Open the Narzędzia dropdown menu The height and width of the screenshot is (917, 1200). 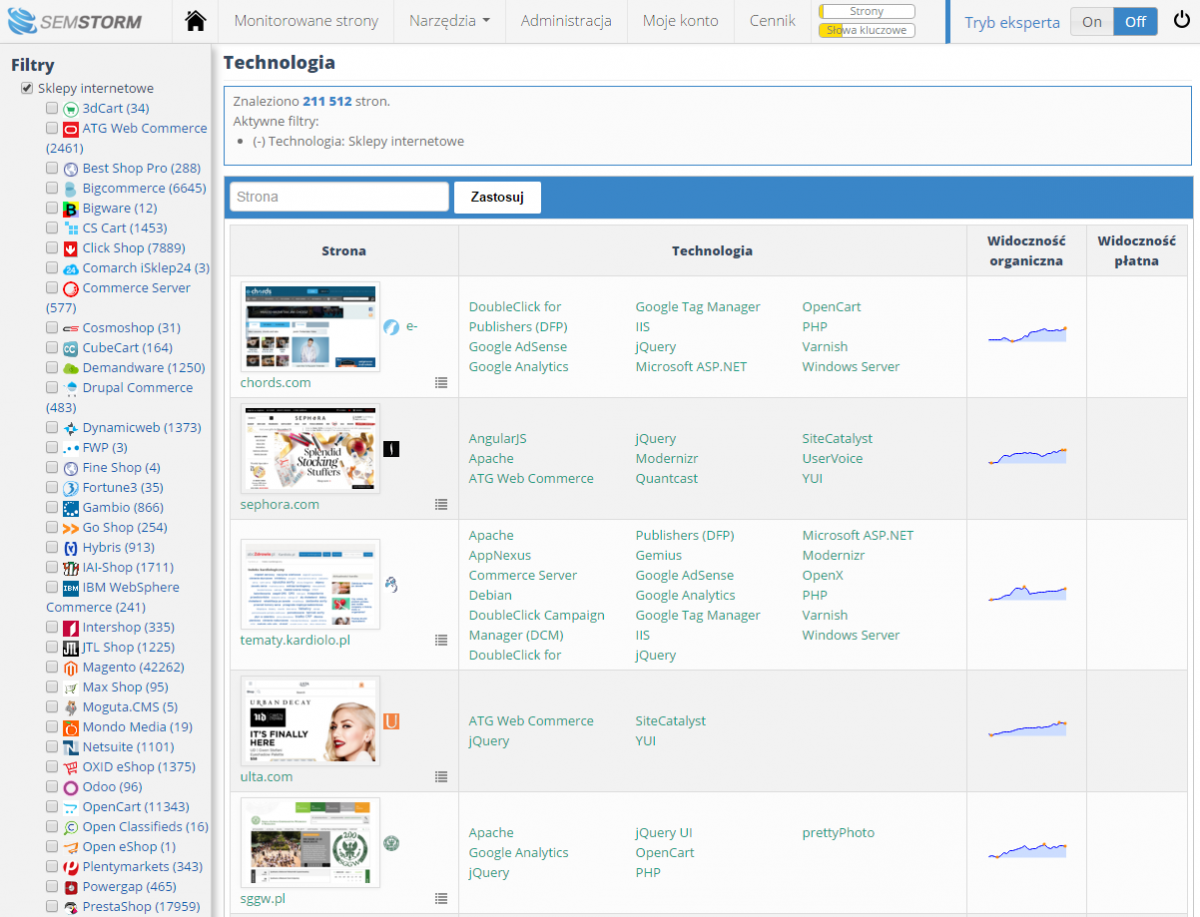click(x=449, y=21)
